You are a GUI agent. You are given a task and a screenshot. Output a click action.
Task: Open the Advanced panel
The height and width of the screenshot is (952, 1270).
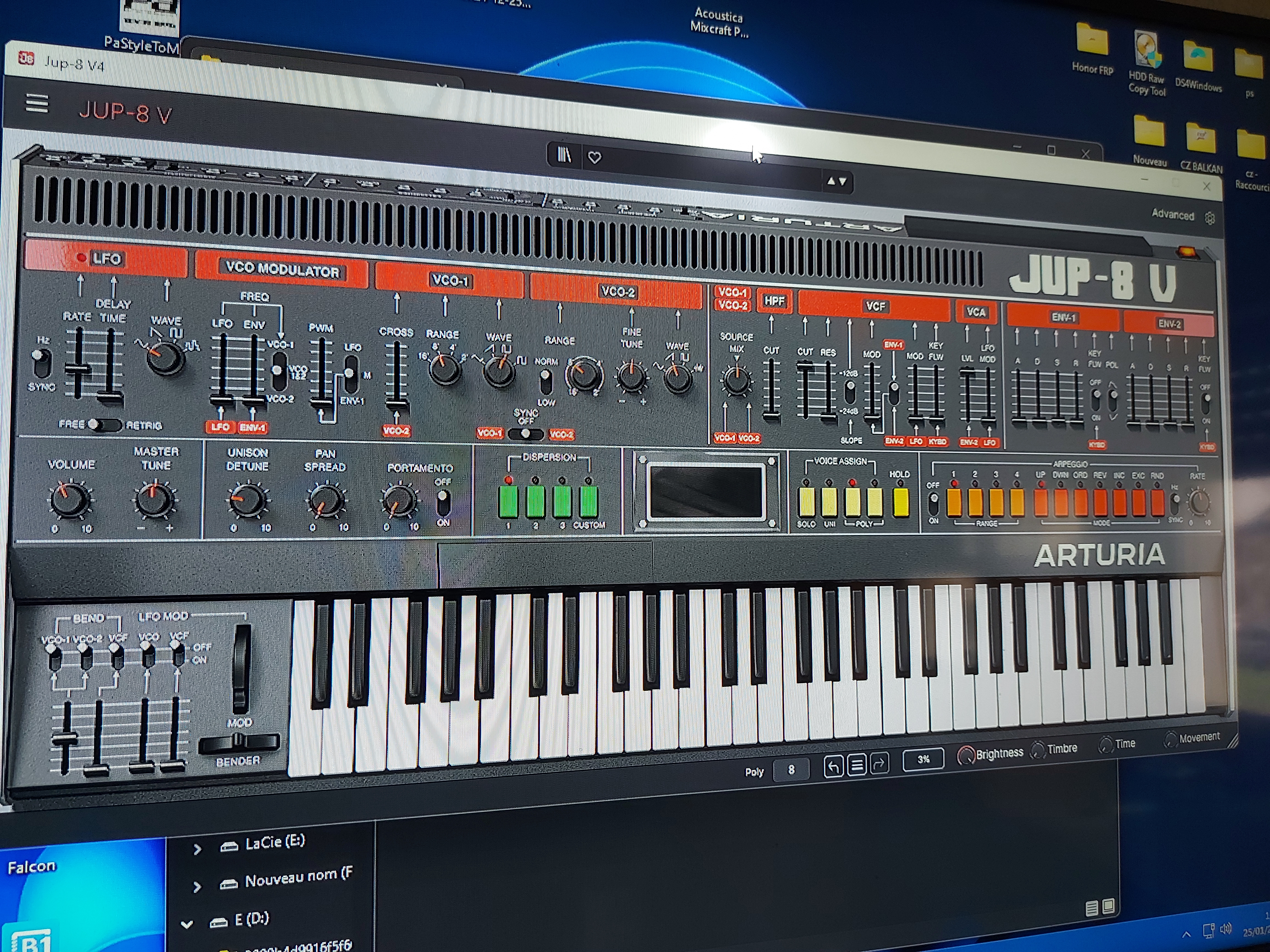click(x=1172, y=215)
